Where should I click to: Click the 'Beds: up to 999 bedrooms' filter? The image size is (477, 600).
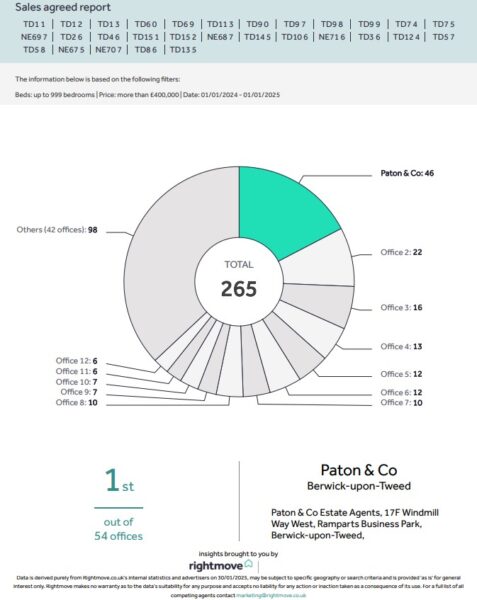(55, 95)
